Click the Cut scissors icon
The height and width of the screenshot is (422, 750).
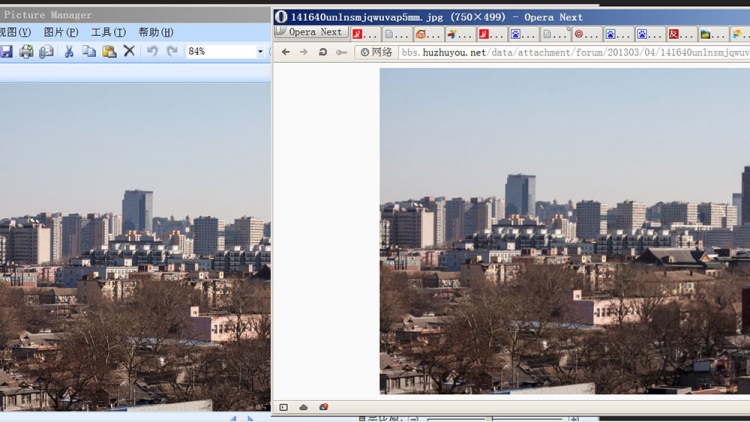coord(69,51)
